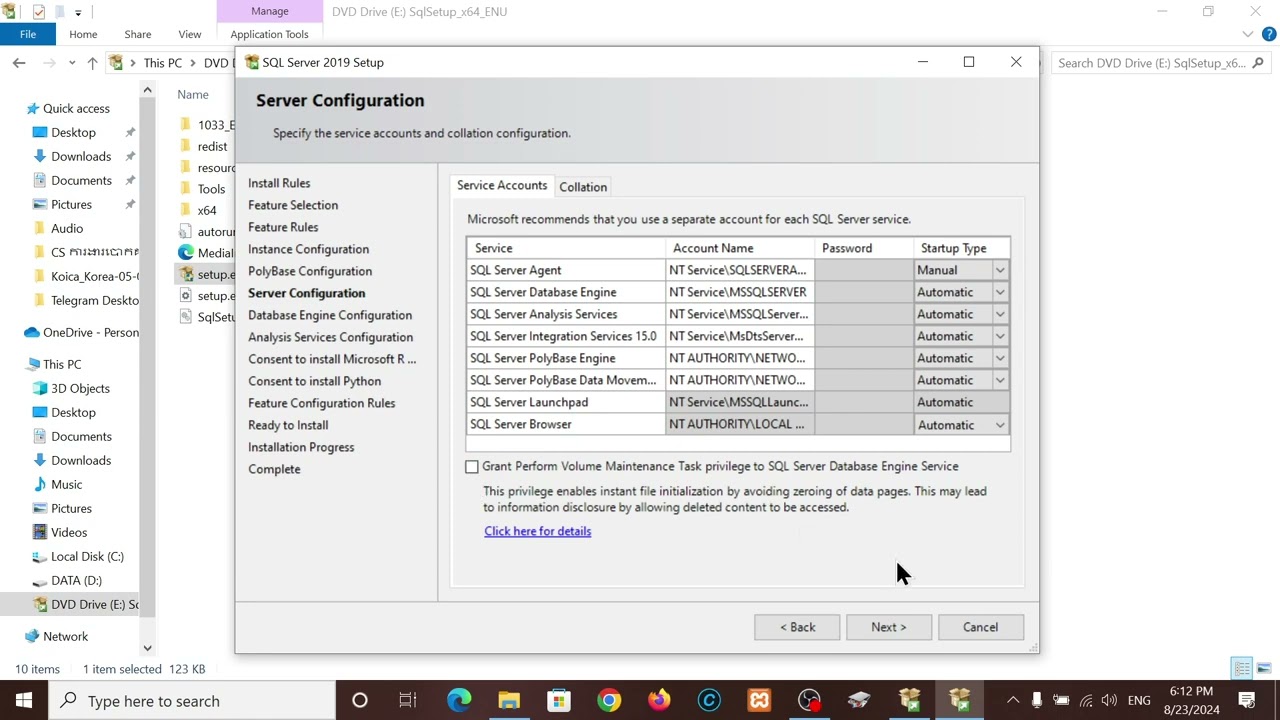
Task: Open Music folder under This PC
Action: point(66,484)
